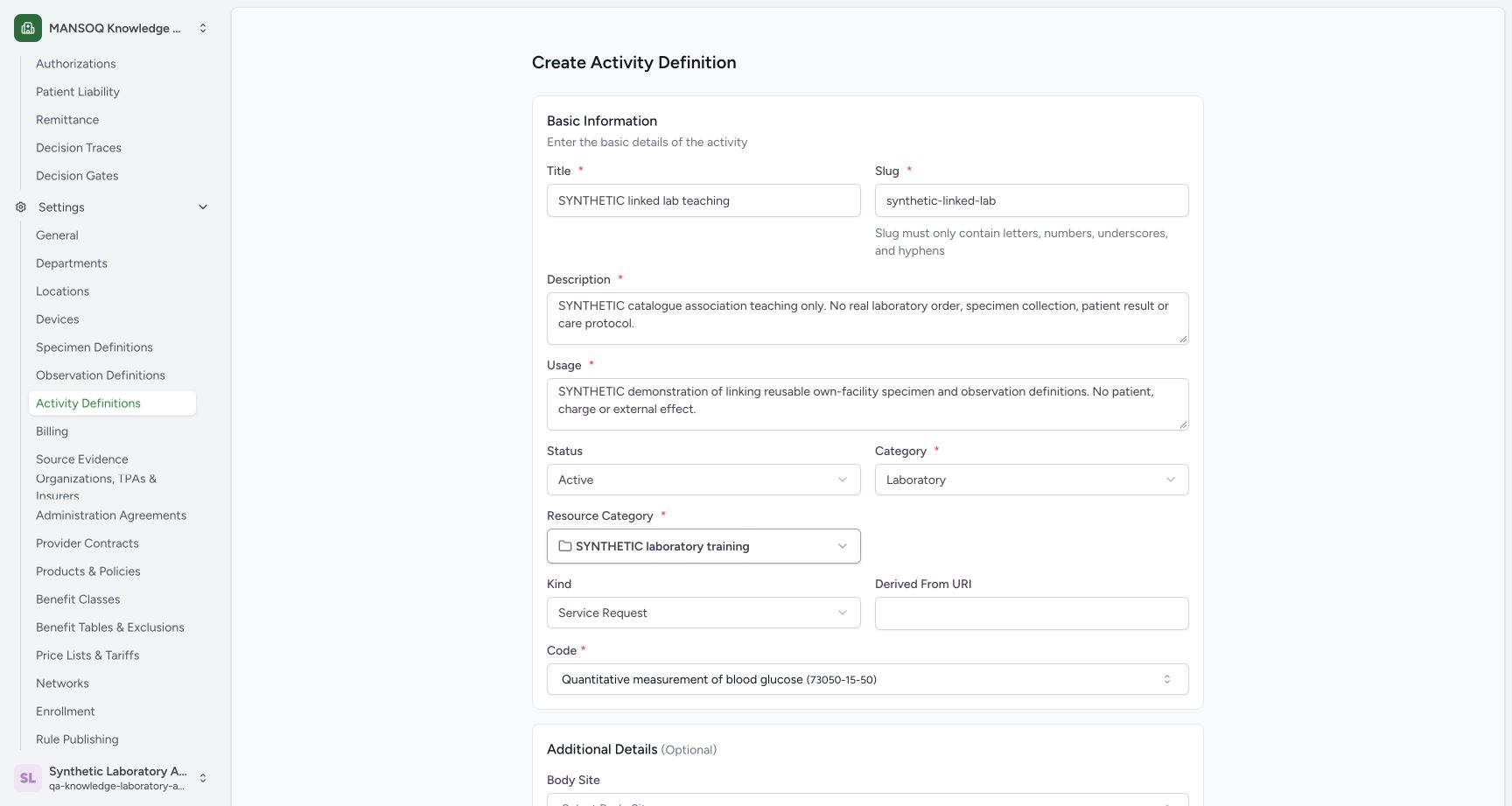Open Organizations, TPAs & Insurers
This screenshot has width=1512, height=806.
click(x=112, y=487)
